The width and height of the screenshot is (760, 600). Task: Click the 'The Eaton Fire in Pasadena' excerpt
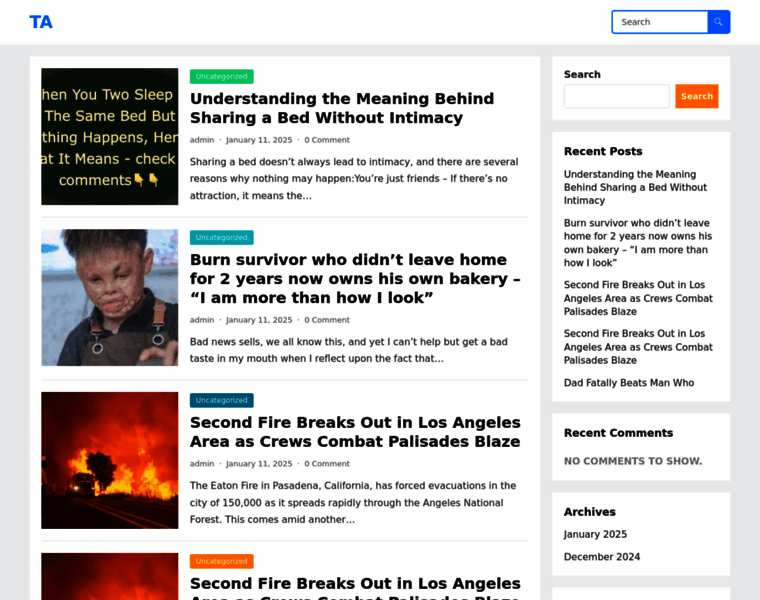(x=353, y=503)
